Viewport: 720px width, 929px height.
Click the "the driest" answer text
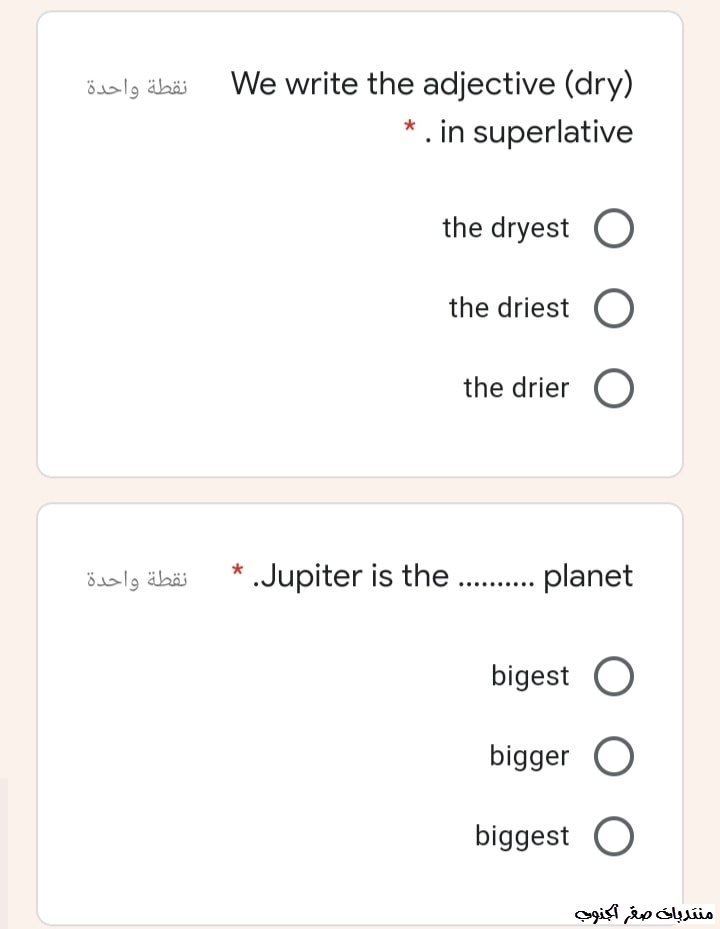(509, 308)
